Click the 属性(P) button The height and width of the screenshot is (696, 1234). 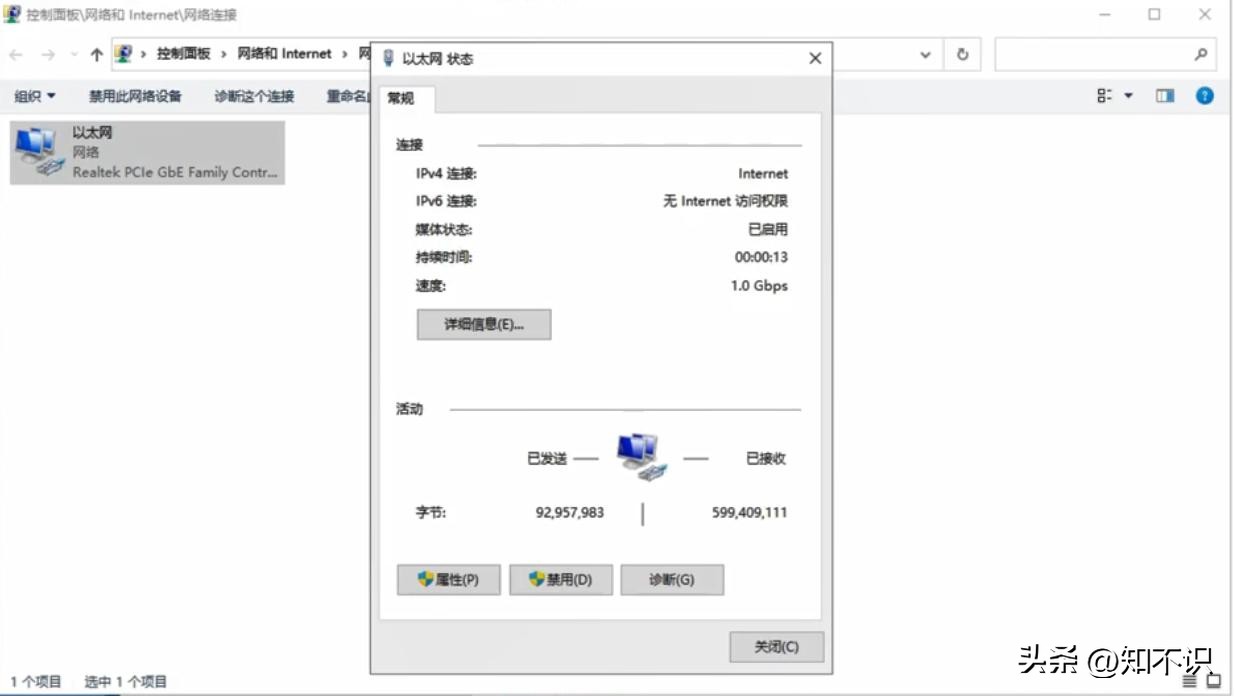click(x=448, y=580)
